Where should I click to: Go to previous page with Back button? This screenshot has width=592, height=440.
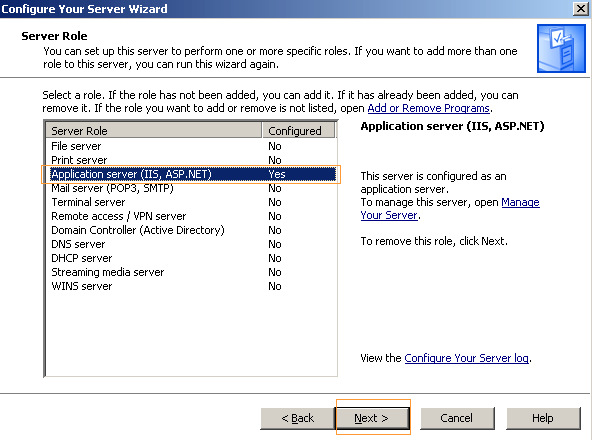click(298, 418)
